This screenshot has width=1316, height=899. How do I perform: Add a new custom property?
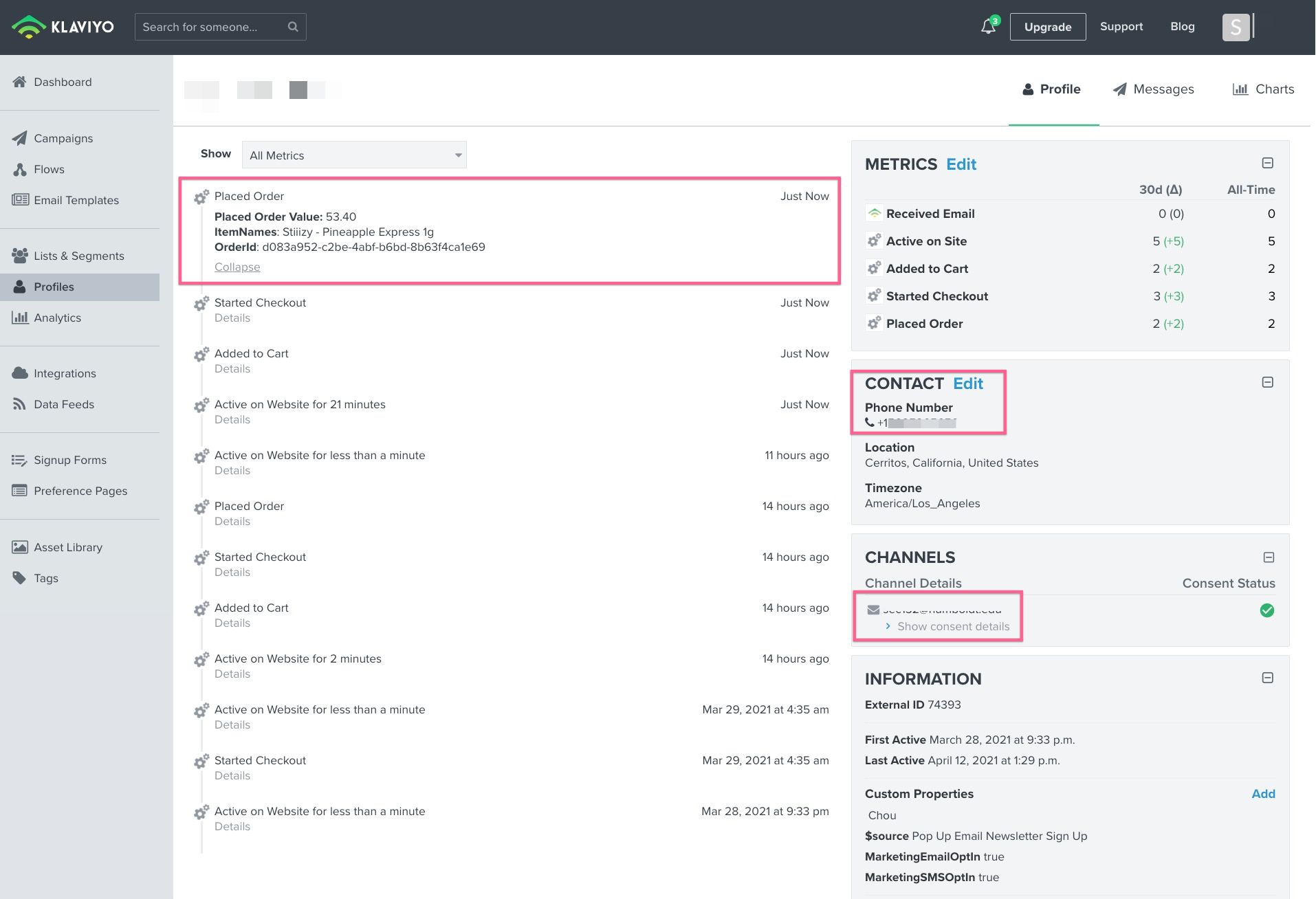pyautogui.click(x=1263, y=794)
